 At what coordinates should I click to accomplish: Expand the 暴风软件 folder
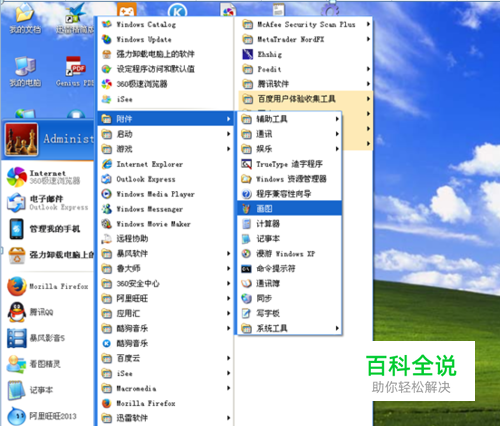click(x=166, y=254)
